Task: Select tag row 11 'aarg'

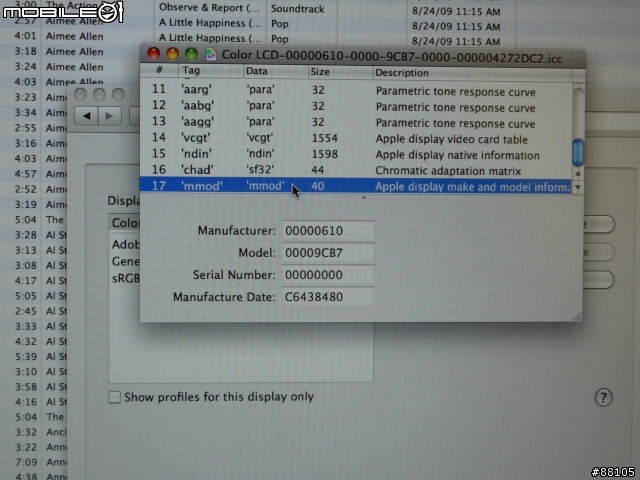Action: 356,90
